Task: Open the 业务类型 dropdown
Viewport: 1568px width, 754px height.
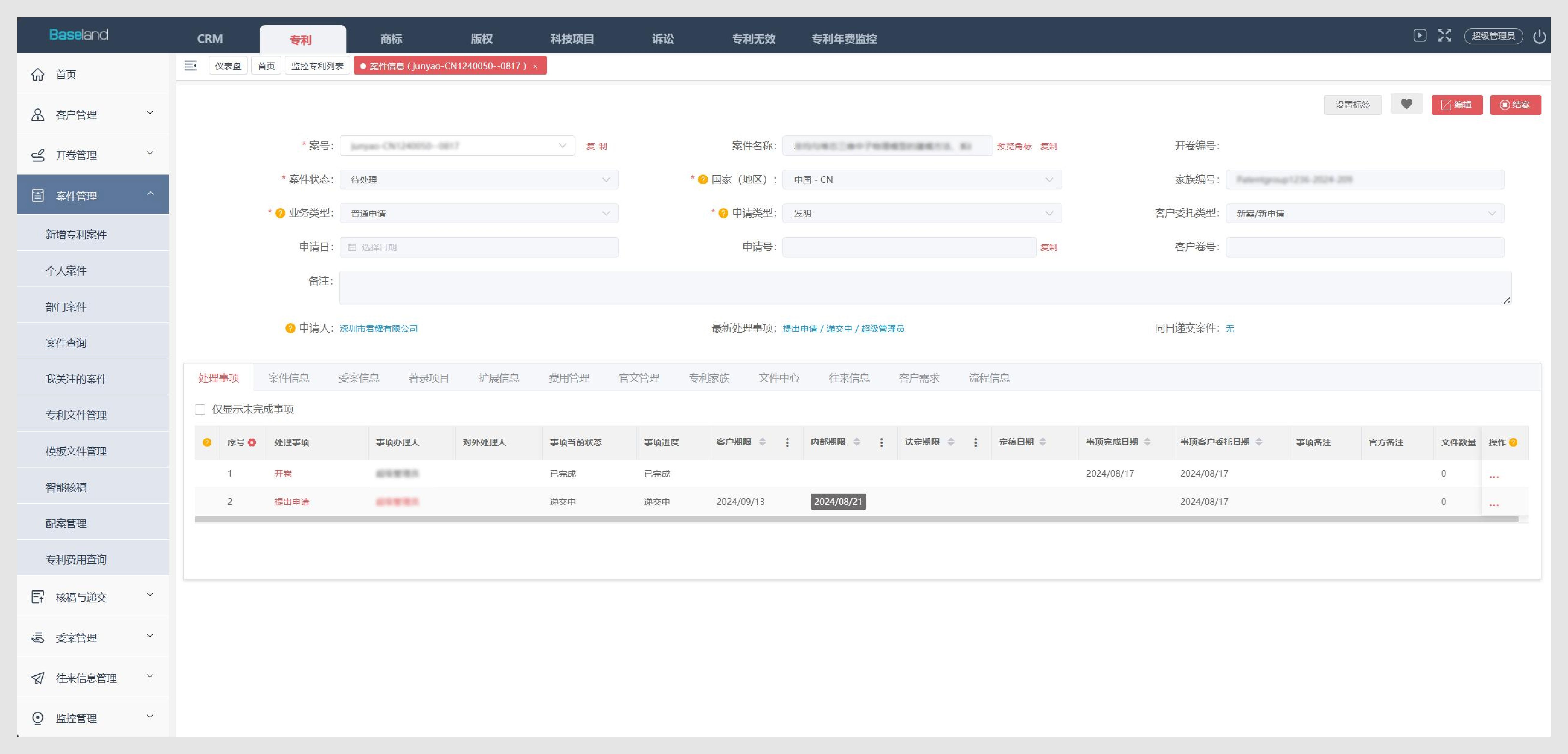Action: pos(479,213)
